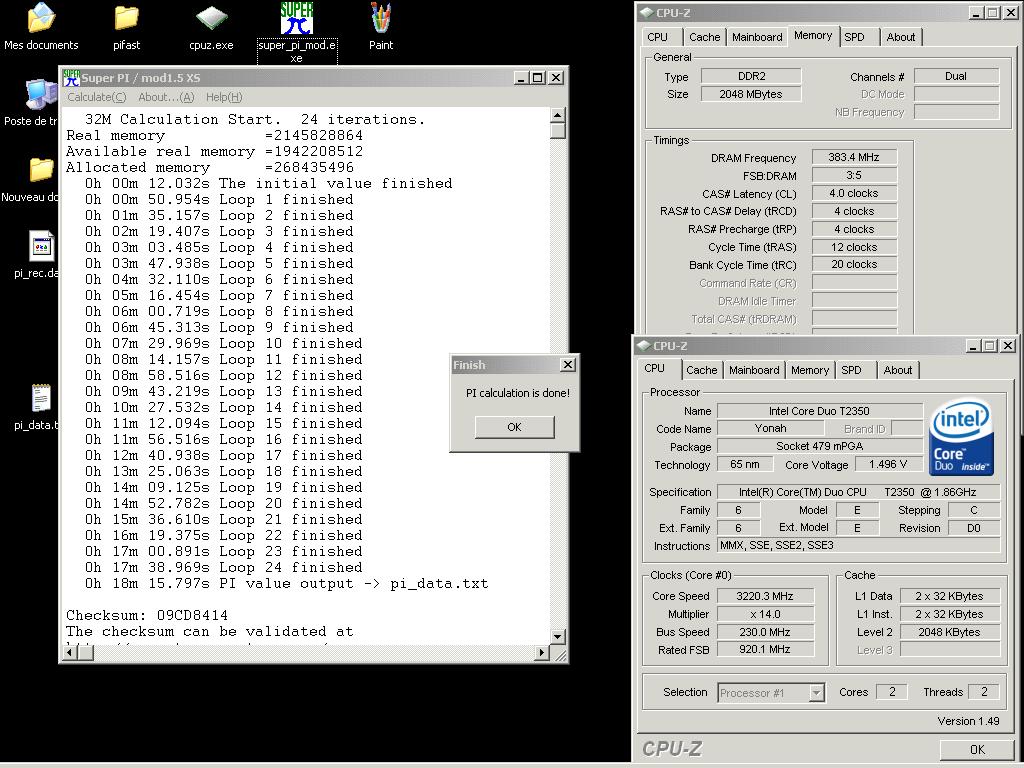
Task: Open the Poste de travail icon
Action: point(40,95)
